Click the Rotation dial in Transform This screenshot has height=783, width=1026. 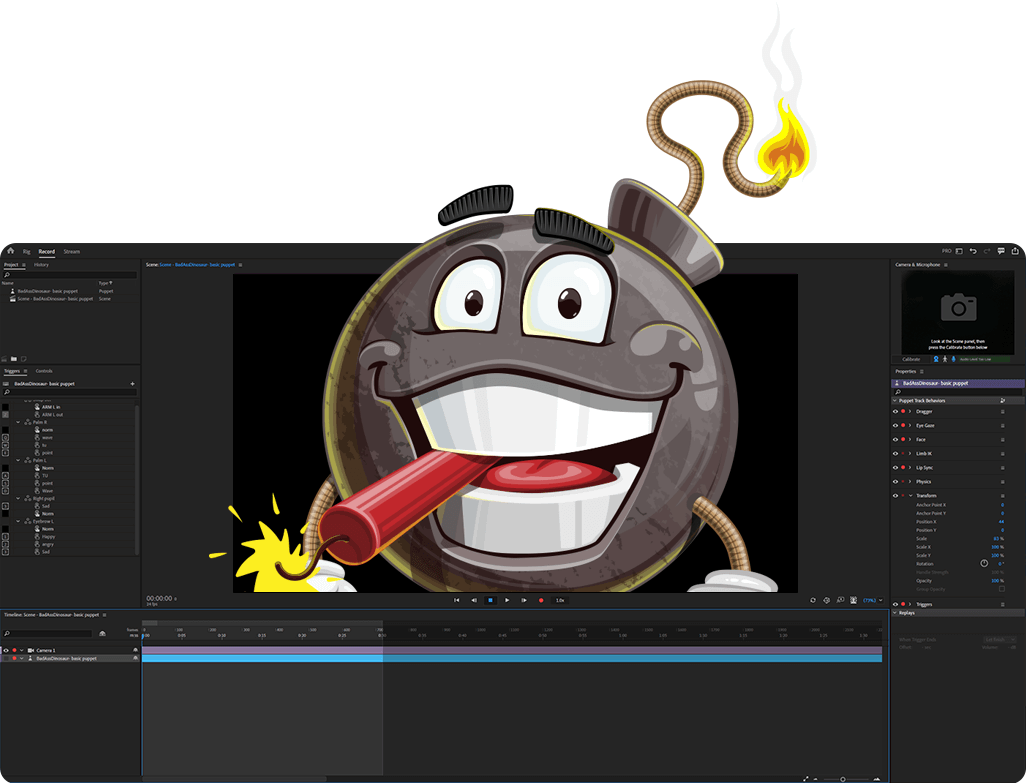984,563
